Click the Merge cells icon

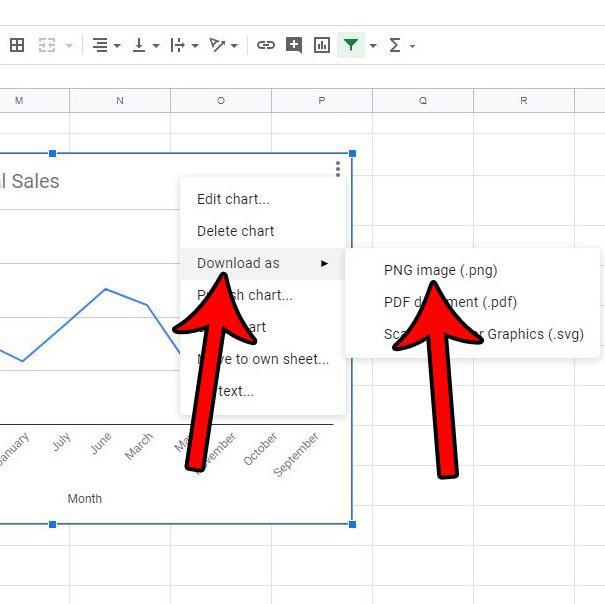click(x=46, y=45)
